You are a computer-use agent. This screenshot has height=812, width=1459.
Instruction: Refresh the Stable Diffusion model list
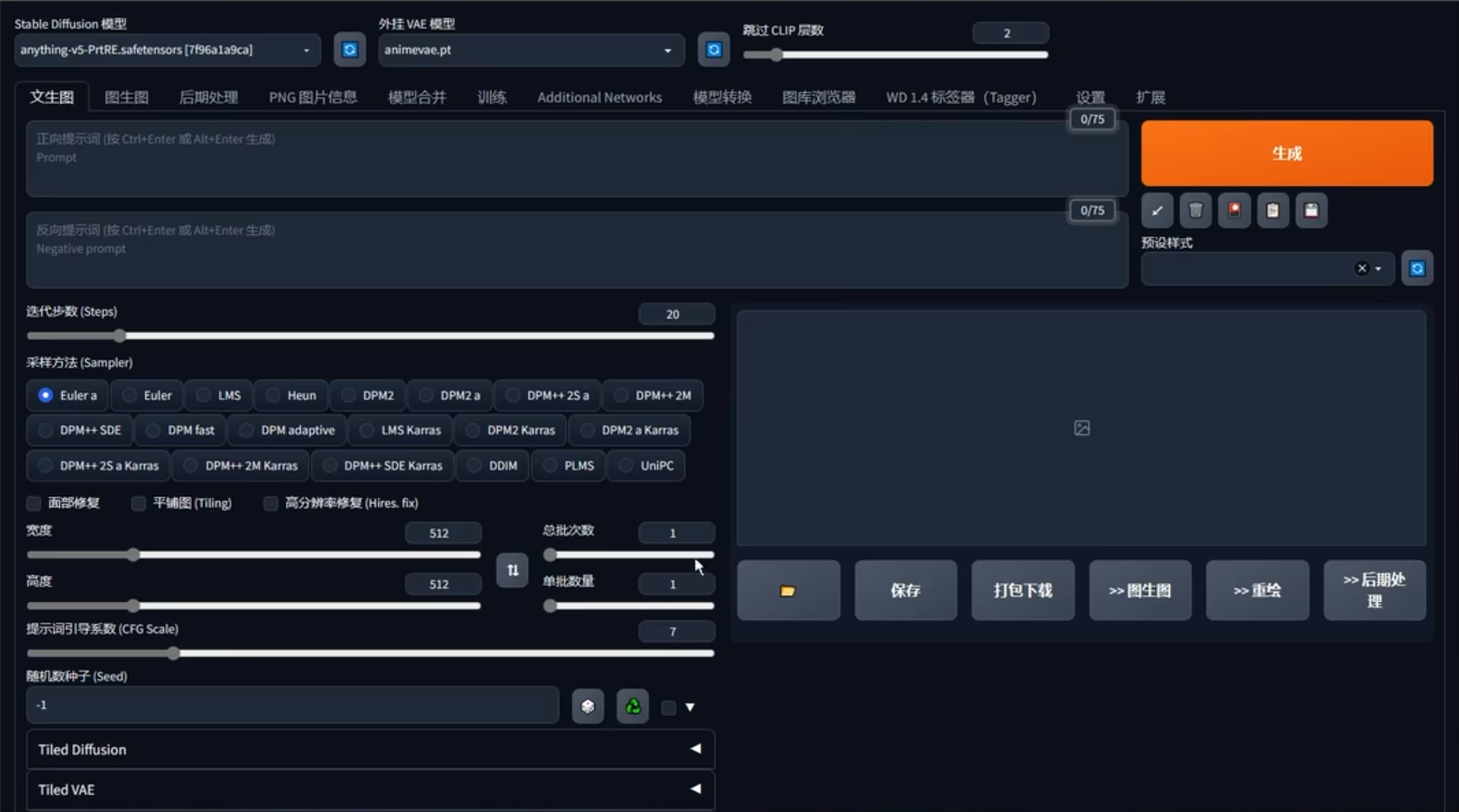[349, 49]
